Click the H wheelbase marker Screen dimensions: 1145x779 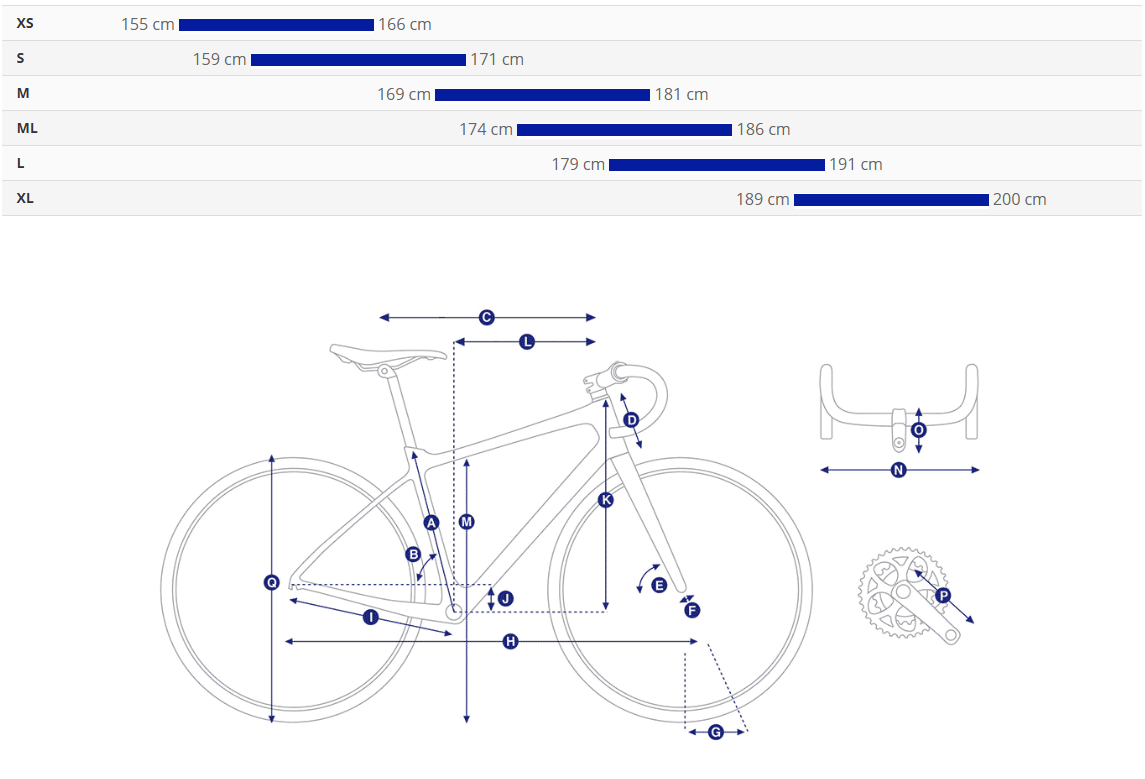coord(510,642)
